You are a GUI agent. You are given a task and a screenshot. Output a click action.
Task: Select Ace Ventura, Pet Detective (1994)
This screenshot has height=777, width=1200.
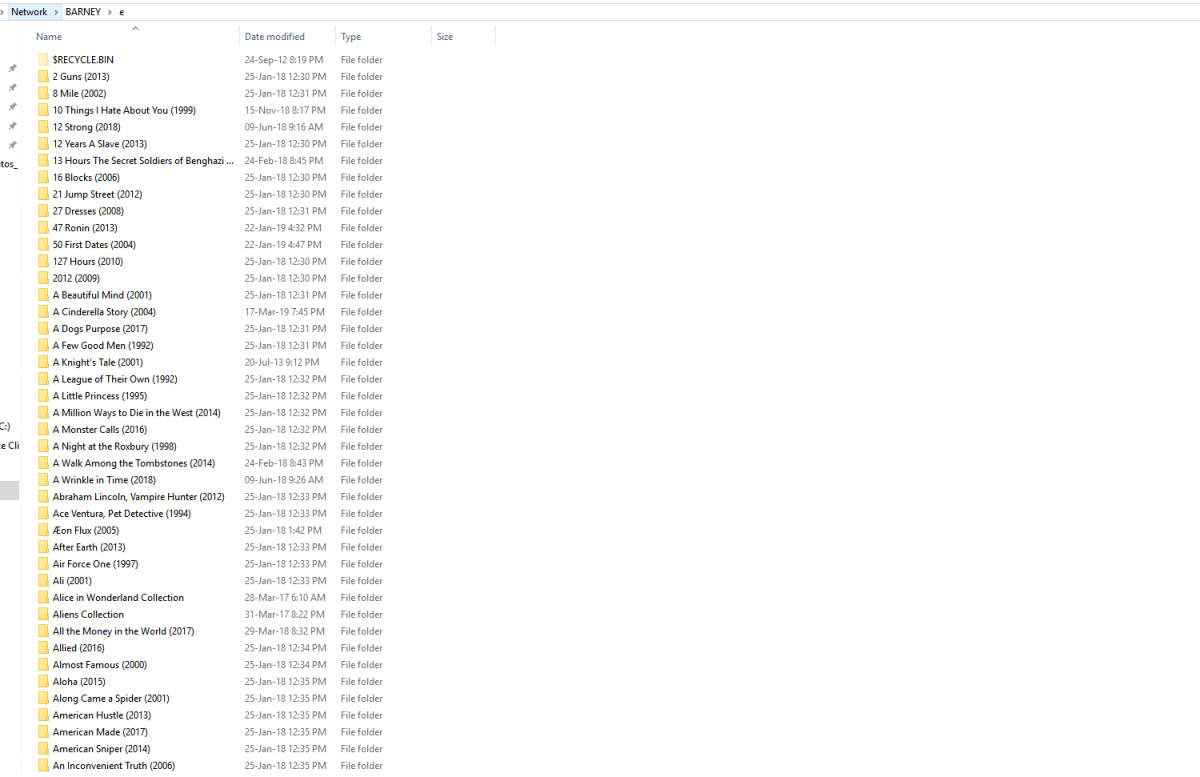(x=122, y=514)
